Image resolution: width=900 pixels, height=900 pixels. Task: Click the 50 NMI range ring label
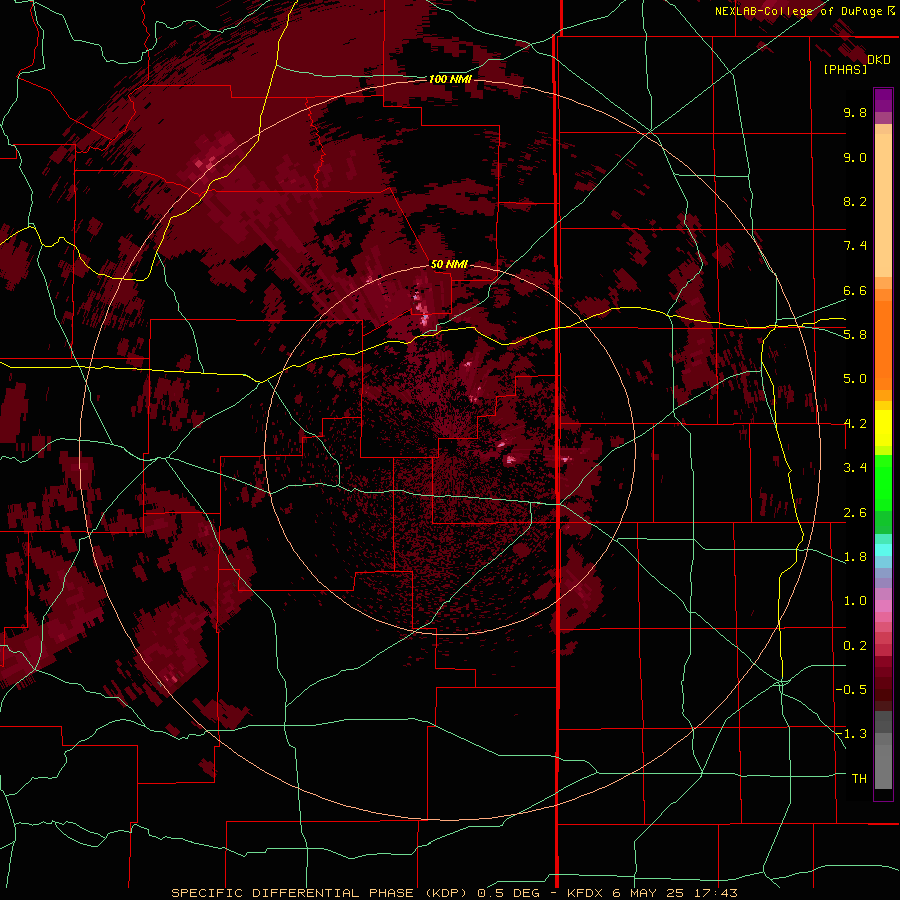pos(449,265)
